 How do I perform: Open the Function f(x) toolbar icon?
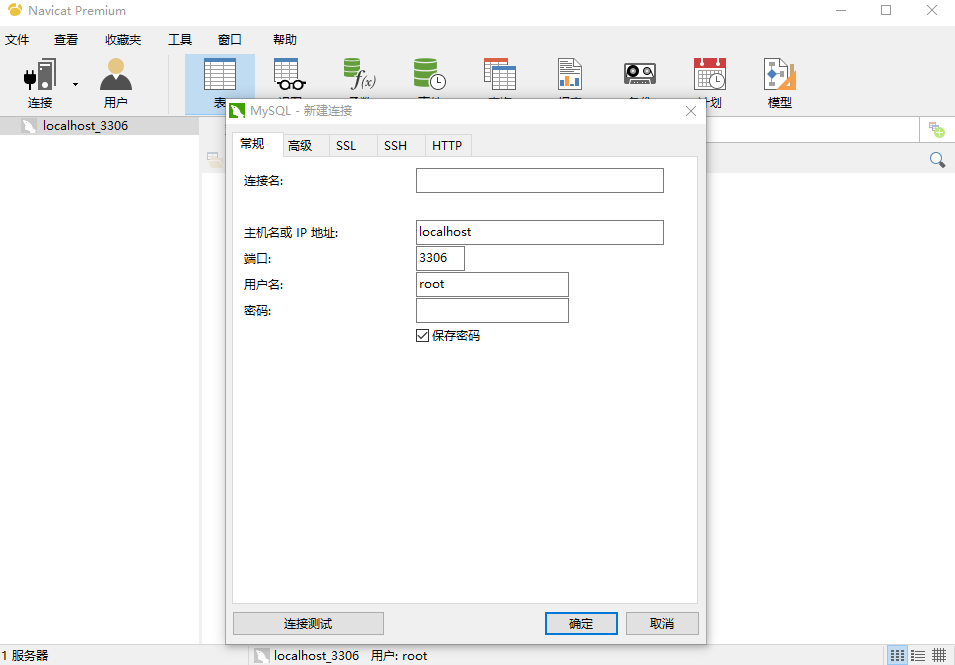click(359, 74)
